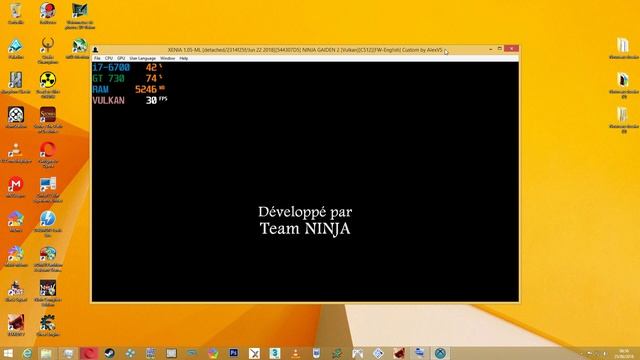Click the Windows Start button
This screenshot has width=640, height=360.
8,353
